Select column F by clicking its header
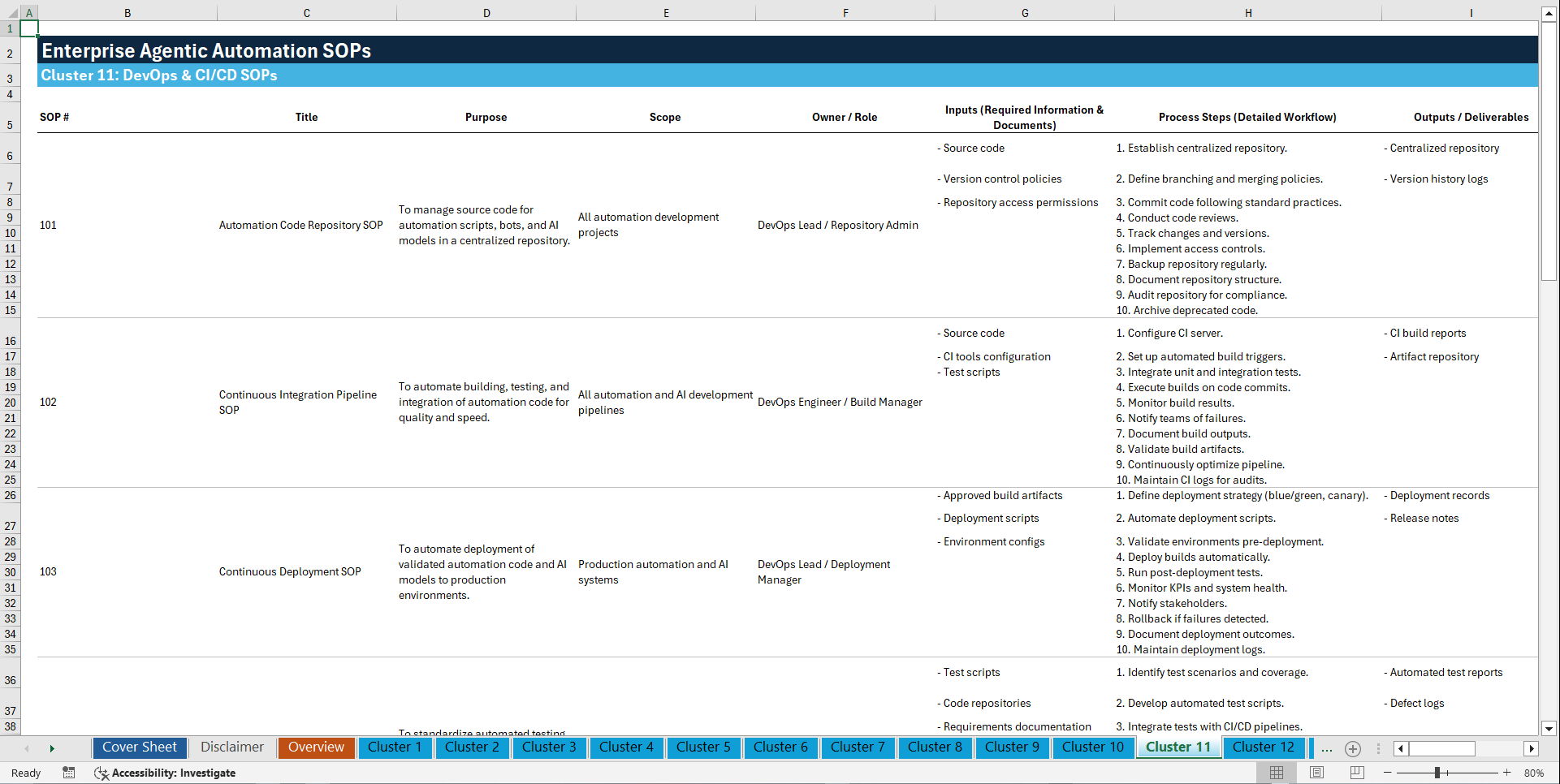Screen dimensions: 1560x784 (845, 13)
